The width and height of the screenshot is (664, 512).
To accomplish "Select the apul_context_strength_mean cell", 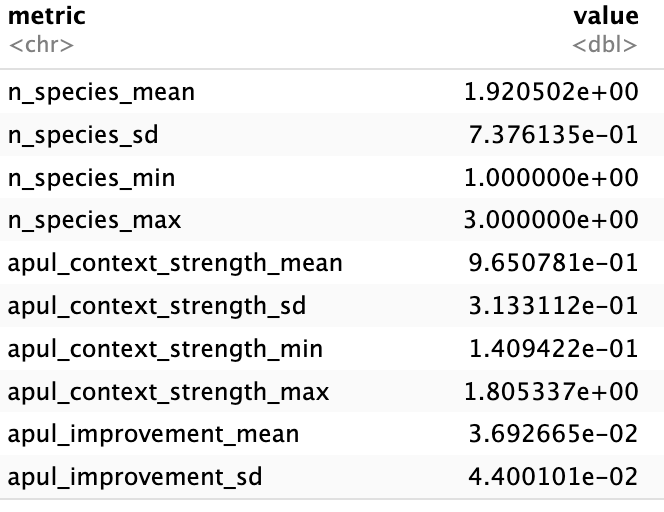I will pyautogui.click(x=175, y=263).
